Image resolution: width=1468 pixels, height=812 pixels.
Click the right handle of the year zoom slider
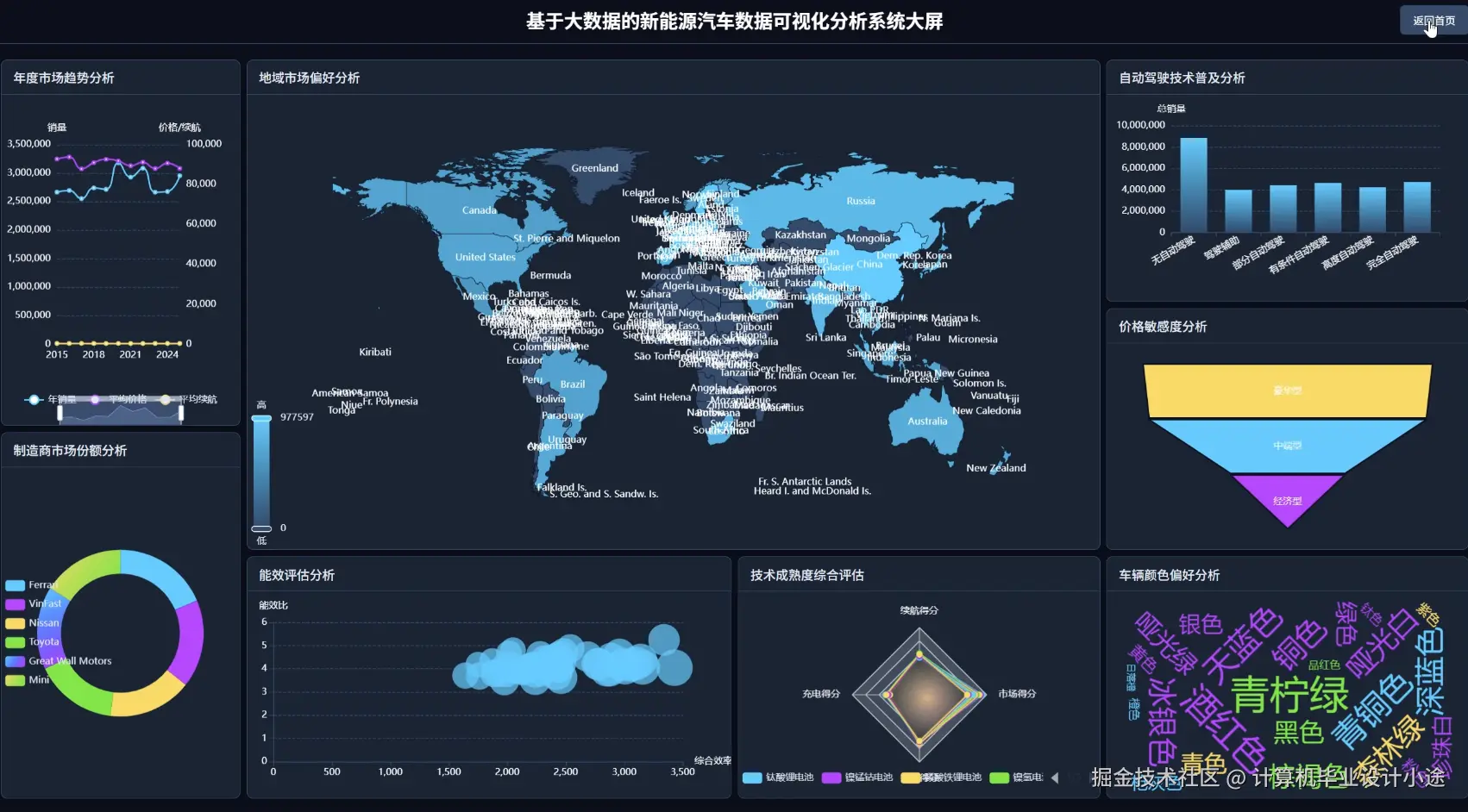[181, 414]
